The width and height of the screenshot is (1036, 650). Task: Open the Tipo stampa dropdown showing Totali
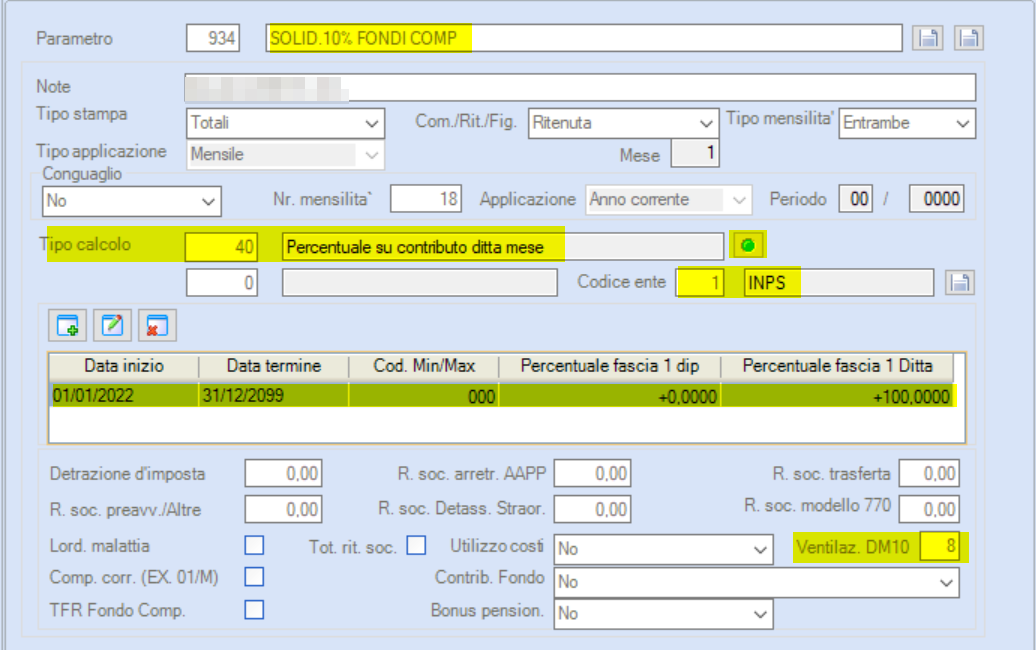coord(285,123)
